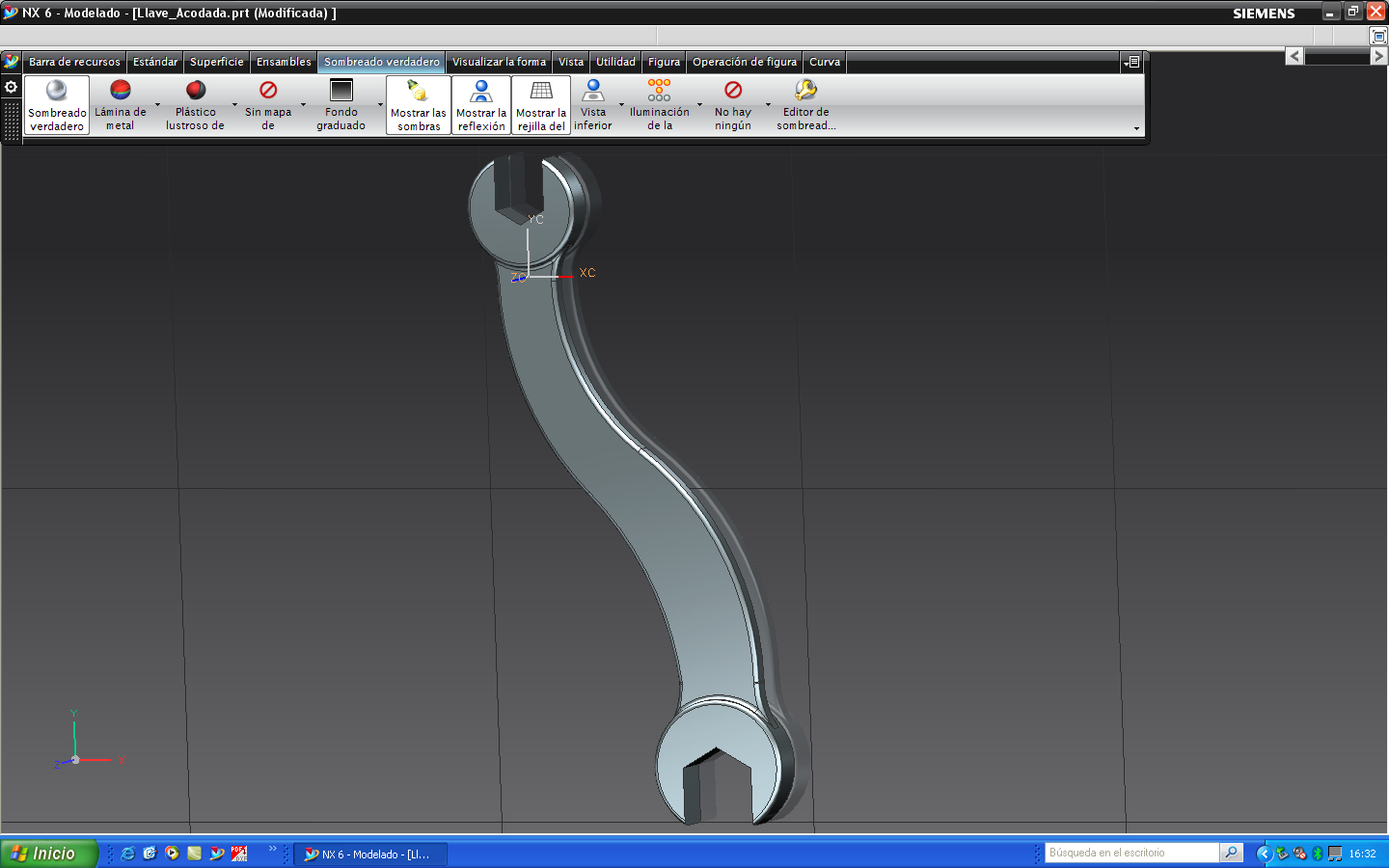Expand the Fondo graduado dropdown arrow
The height and width of the screenshot is (868, 1389).
click(x=380, y=105)
